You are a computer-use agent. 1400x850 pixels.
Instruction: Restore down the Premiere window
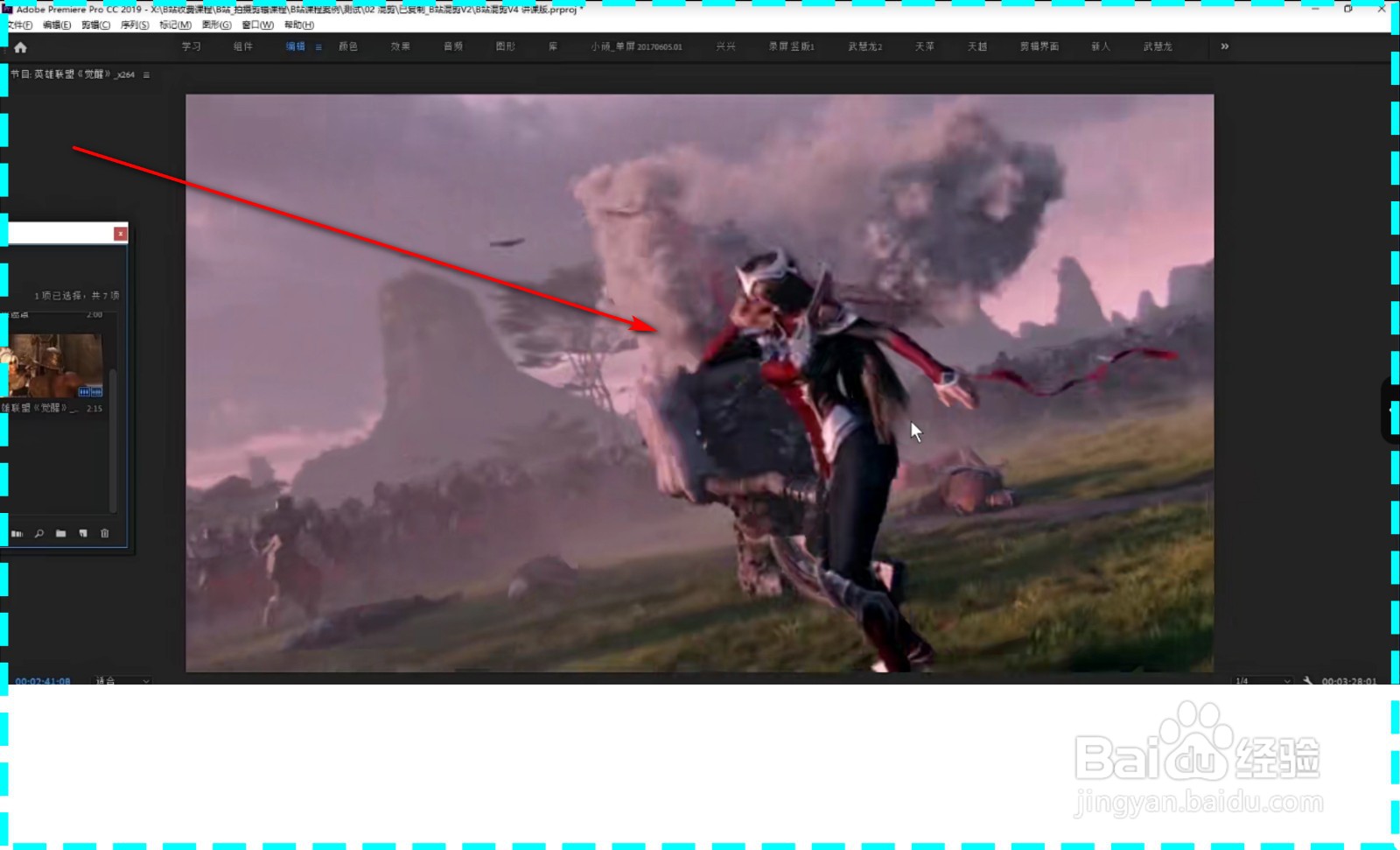point(1348,9)
